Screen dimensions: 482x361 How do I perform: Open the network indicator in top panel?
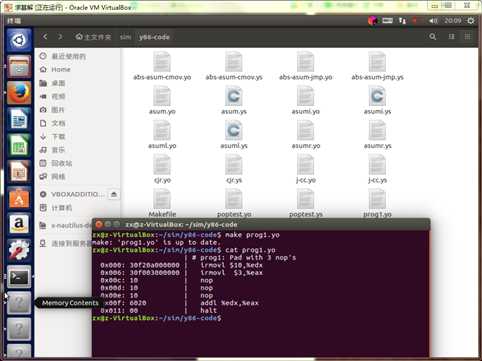pos(402,21)
